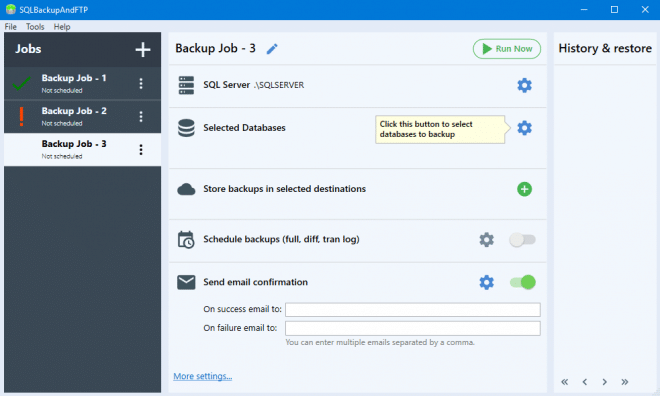Open options menu for Backup Job - 2
Screen dimensions: 660x396
tap(141, 116)
